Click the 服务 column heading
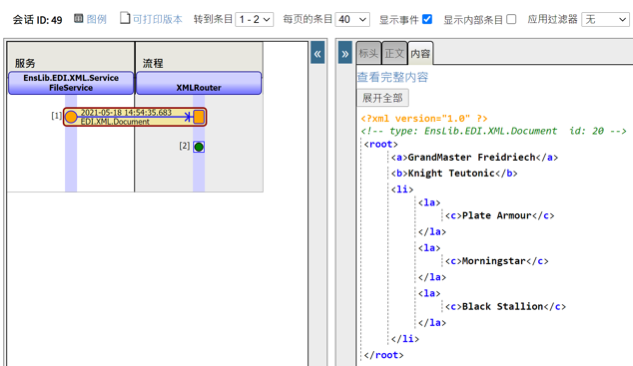This screenshot has width=633, height=366. click(25, 63)
